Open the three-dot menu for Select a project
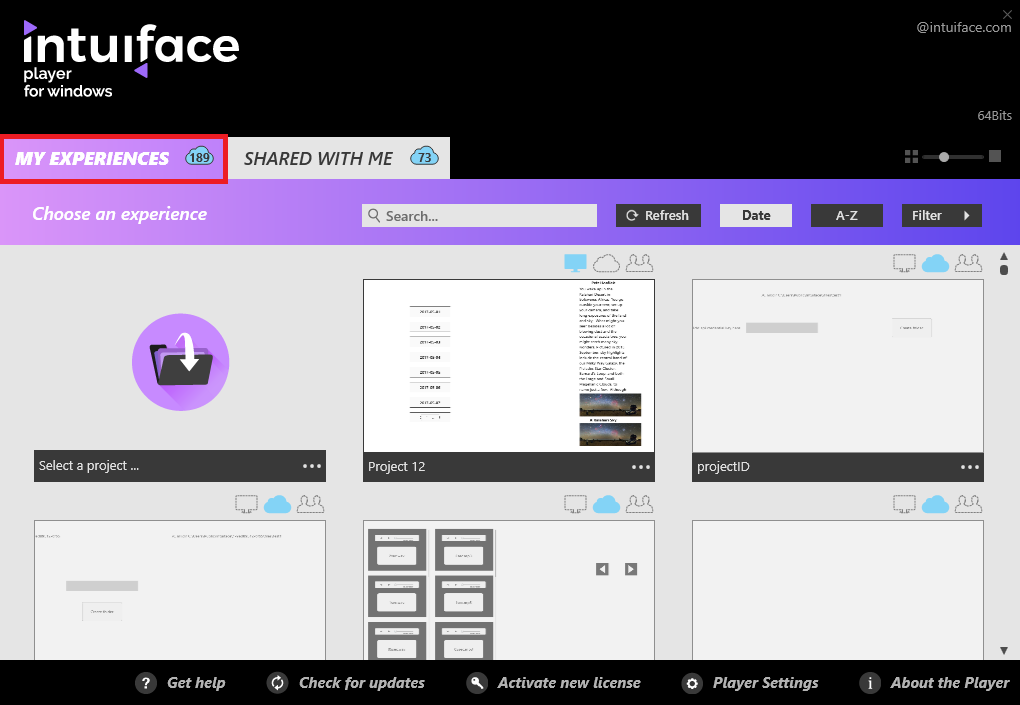This screenshot has height=705, width=1020. pyautogui.click(x=312, y=466)
